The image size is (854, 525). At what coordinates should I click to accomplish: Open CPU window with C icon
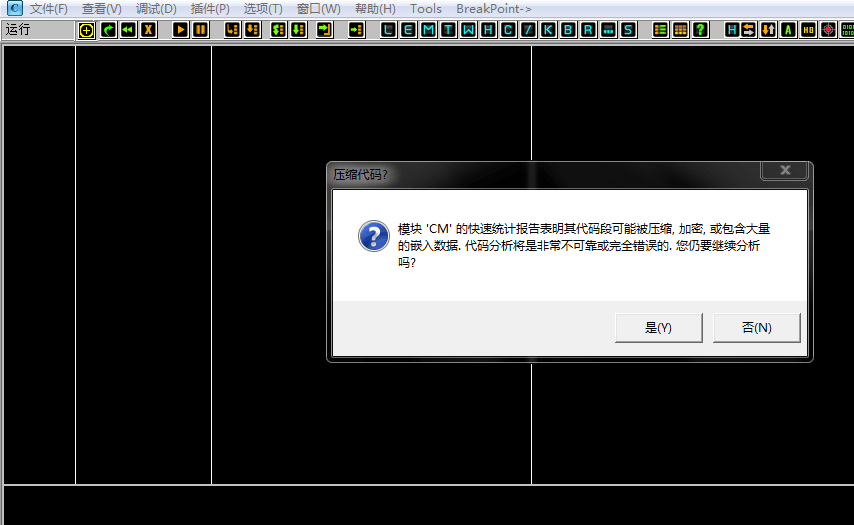coord(508,30)
